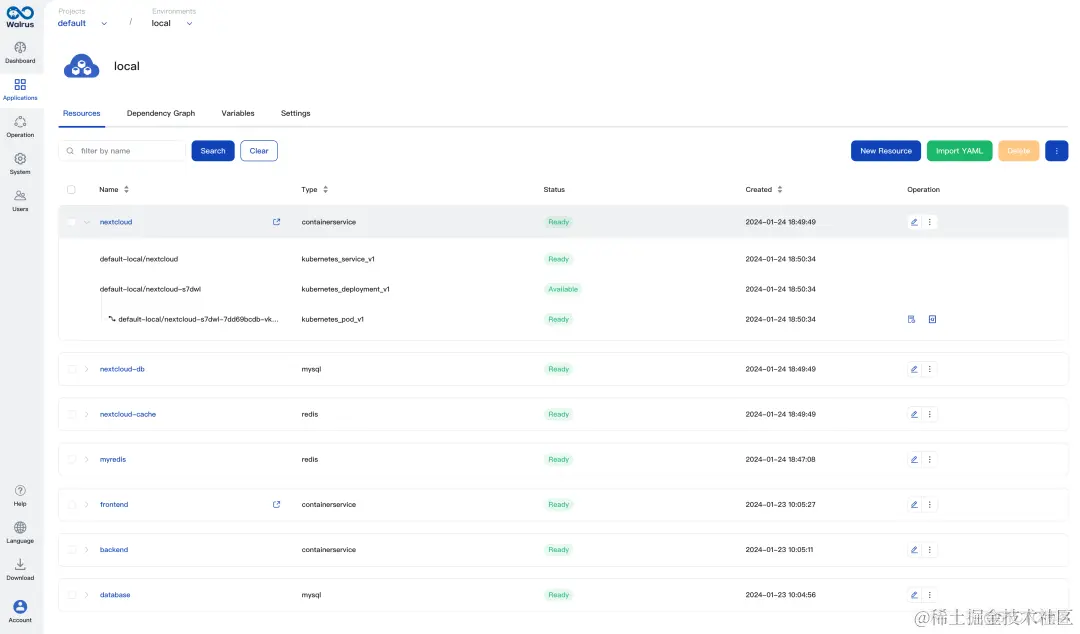Open frontend external access link icon
The width and height of the screenshot is (1080, 634).
point(276,504)
